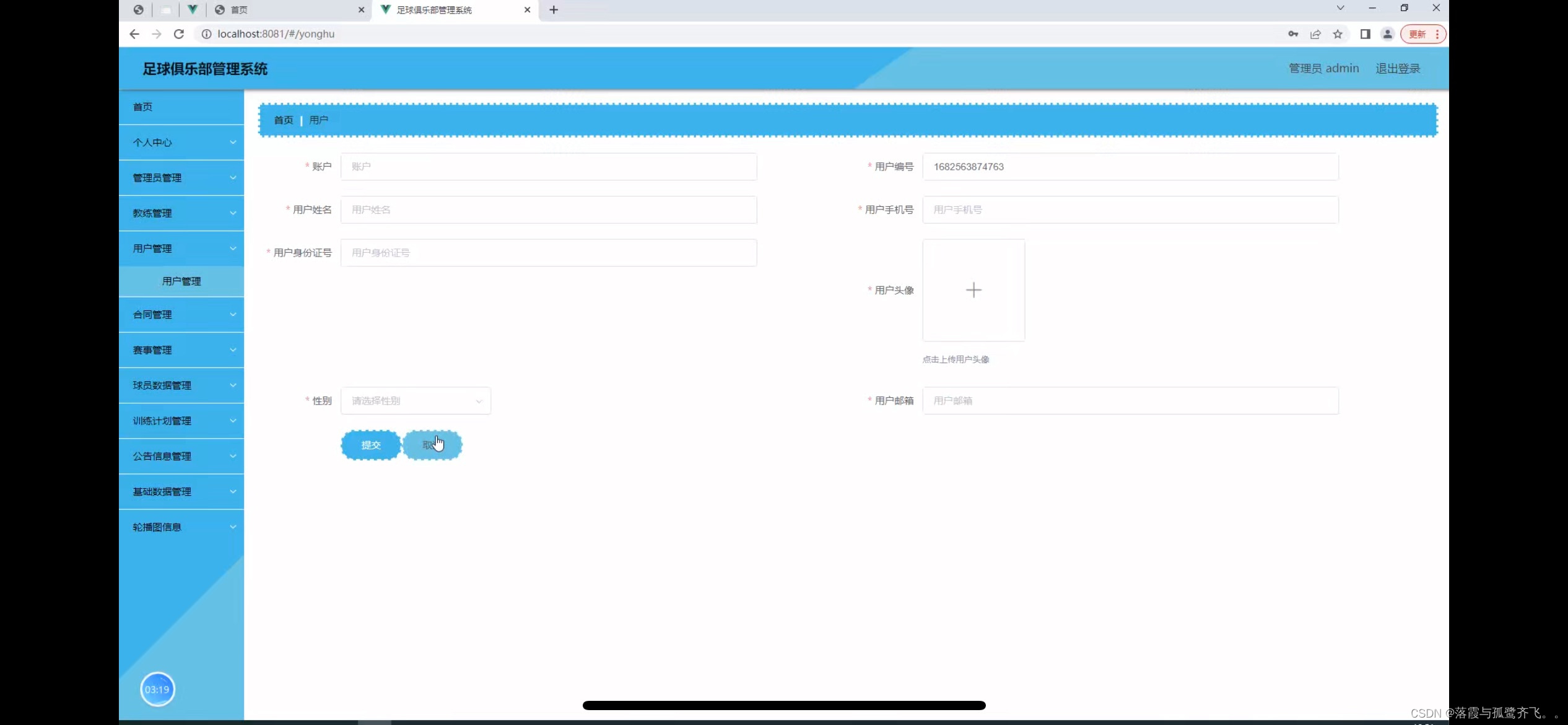Click 用户邮箱 input field

coord(1129,400)
